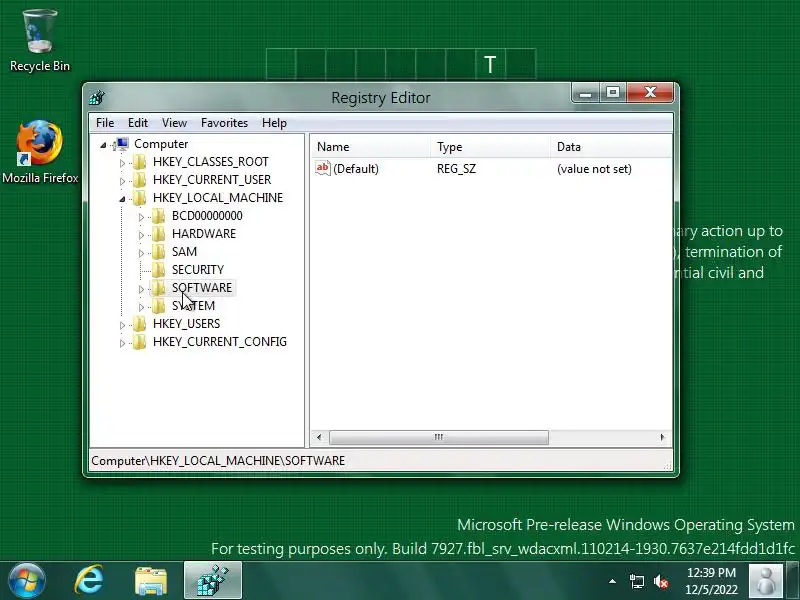Image resolution: width=800 pixels, height=600 pixels.
Task: Click the HKEY_CLASSES_ROOT folder icon
Action: tap(139, 162)
